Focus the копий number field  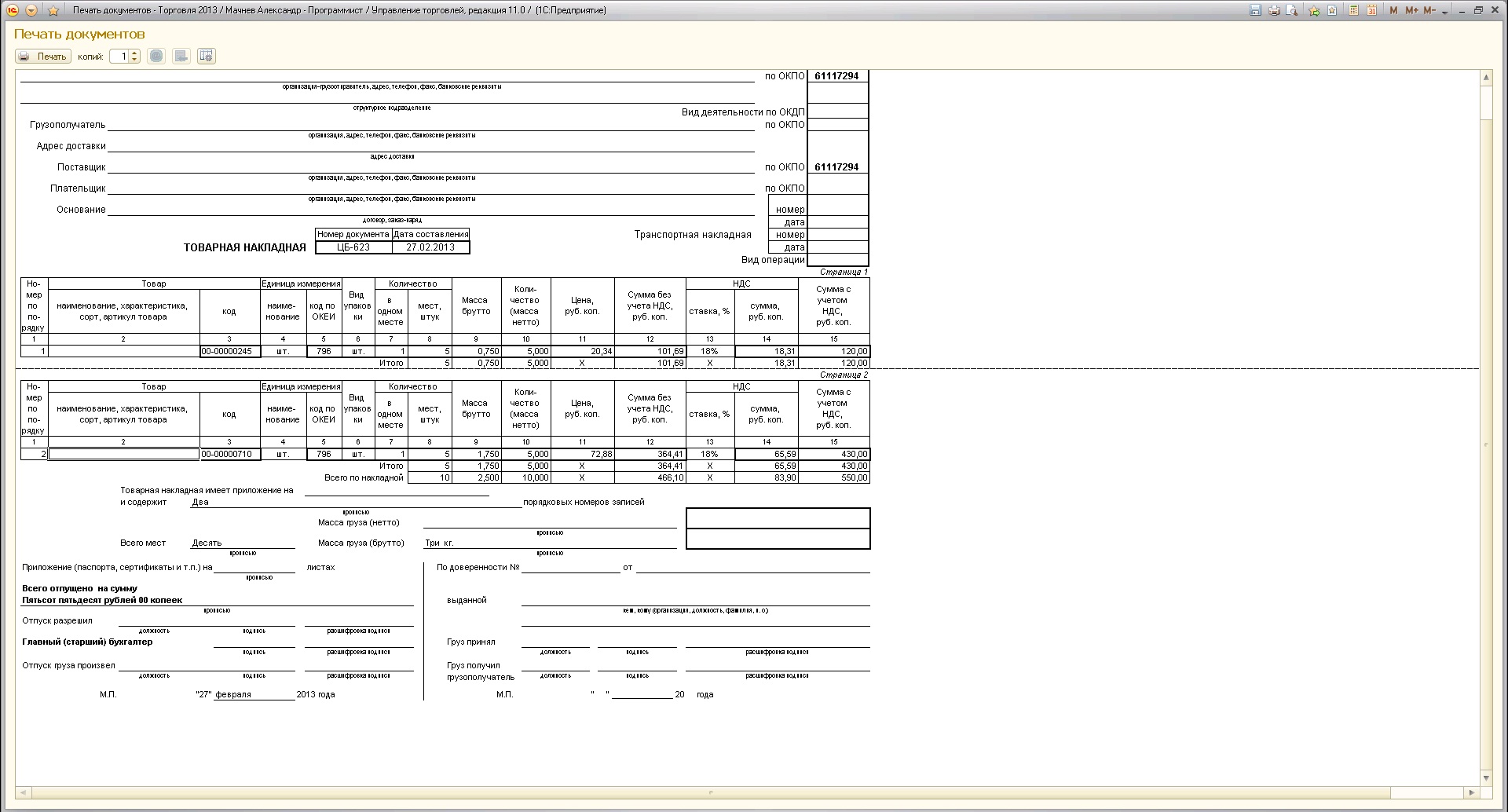point(119,57)
